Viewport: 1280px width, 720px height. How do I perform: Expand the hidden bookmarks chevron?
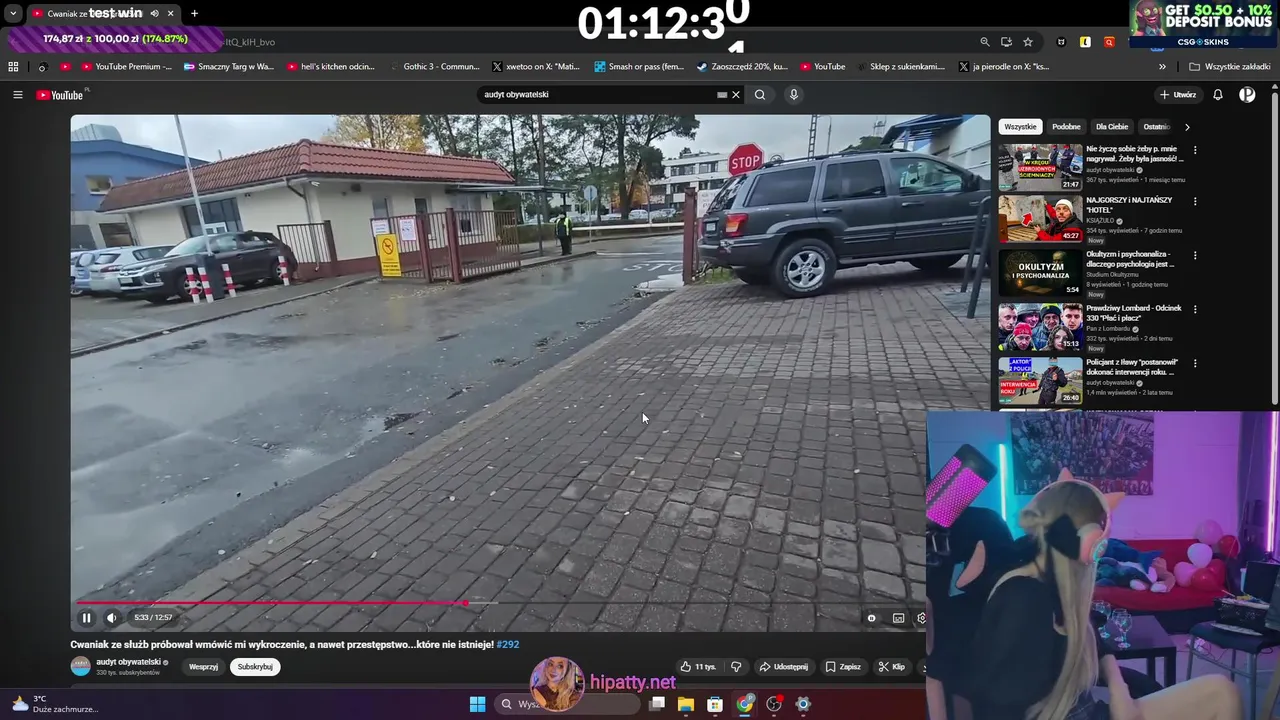[x=1162, y=67]
